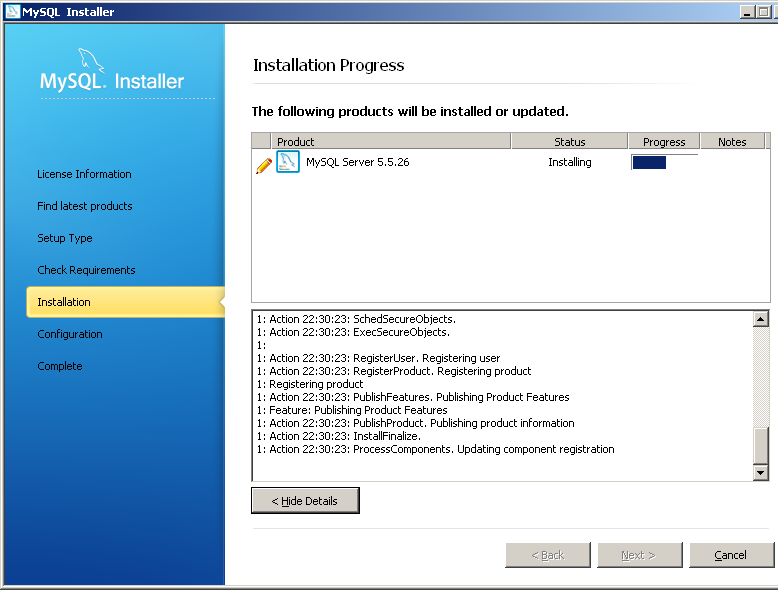Click the RegisterUser log line

pos(379,358)
